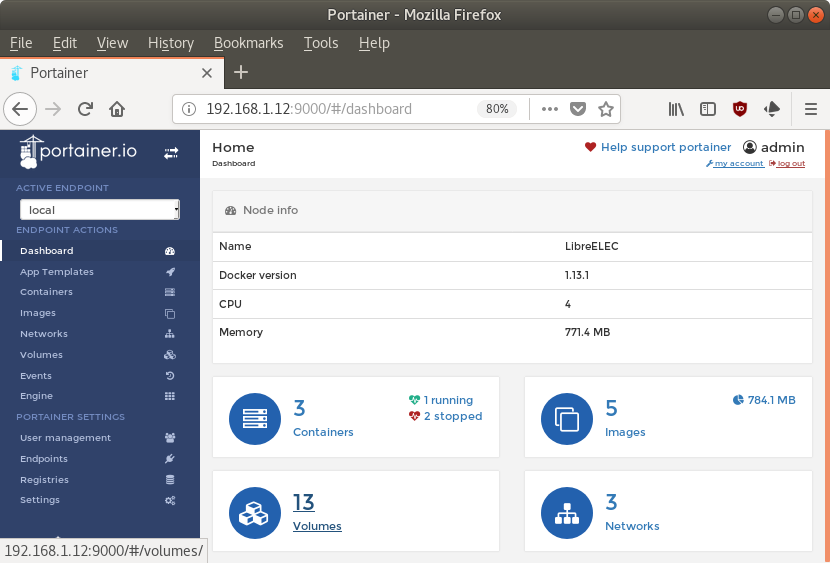
Task: Reload the page with the refresh icon
Action: click(x=85, y=109)
